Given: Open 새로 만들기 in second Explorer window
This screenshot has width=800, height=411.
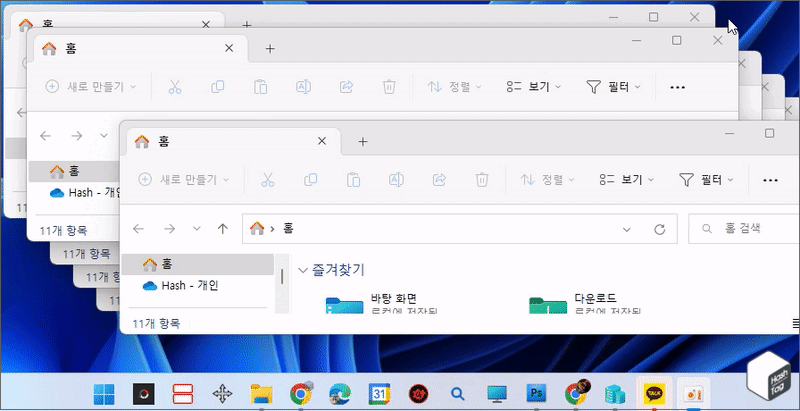Looking at the screenshot, I should [x=91, y=87].
